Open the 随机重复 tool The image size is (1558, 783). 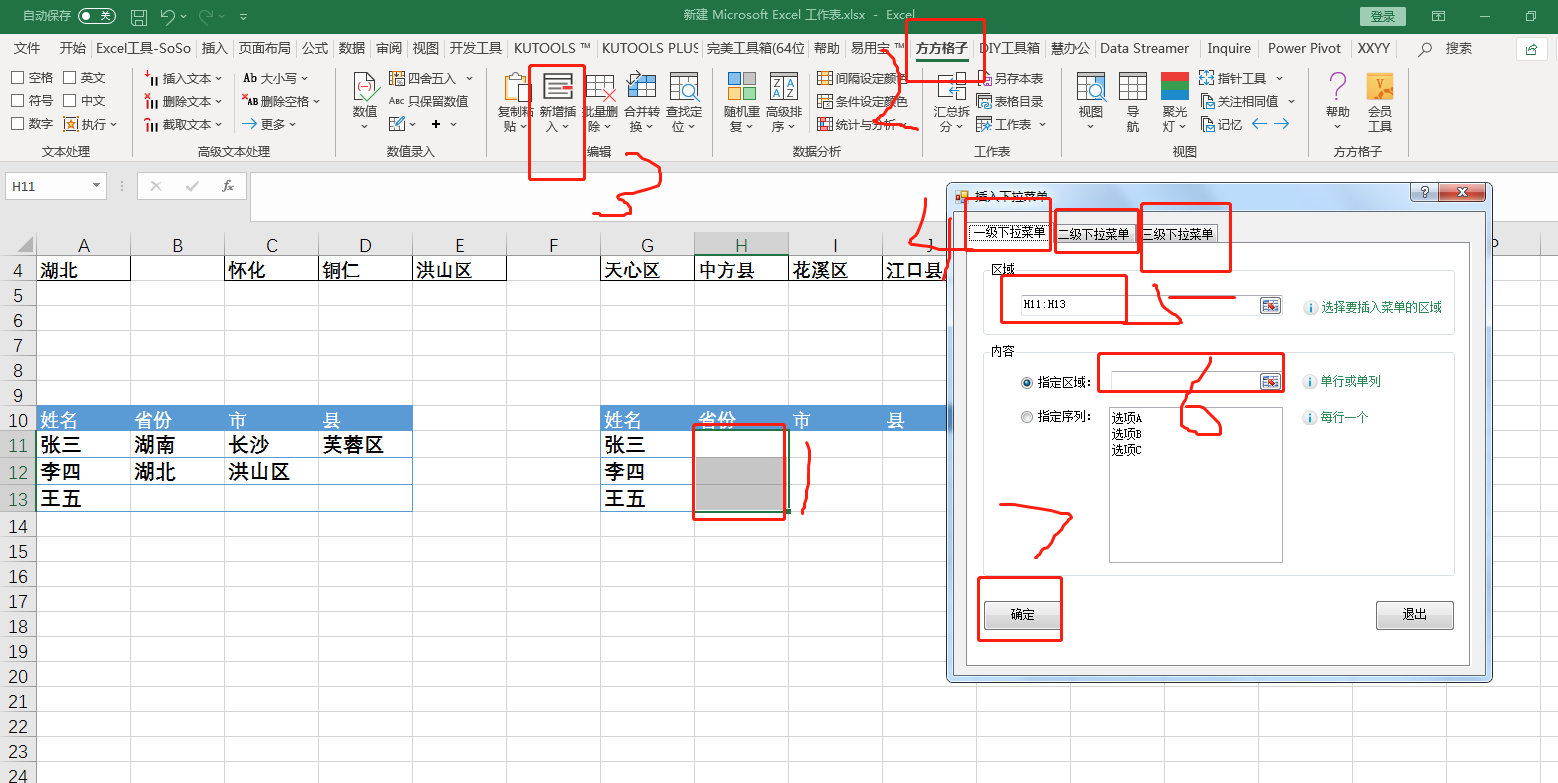tap(741, 103)
